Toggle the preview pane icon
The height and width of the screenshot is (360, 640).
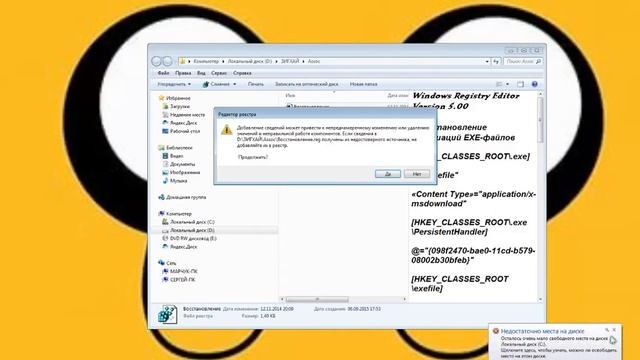(520, 84)
